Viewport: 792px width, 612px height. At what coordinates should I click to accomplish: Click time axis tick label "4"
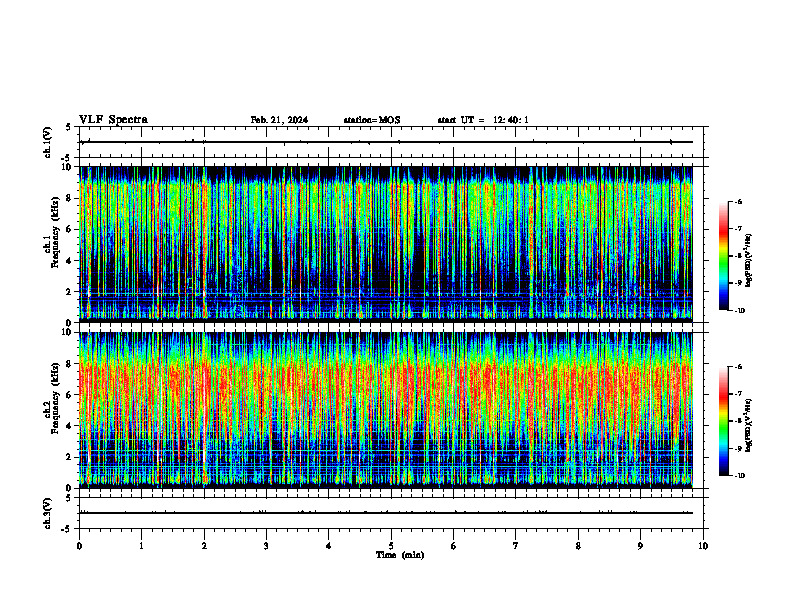coord(329,546)
